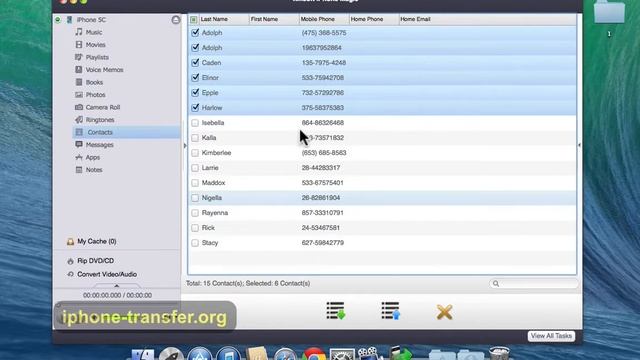Collapse the left sidebar panel arrow

tap(185, 145)
